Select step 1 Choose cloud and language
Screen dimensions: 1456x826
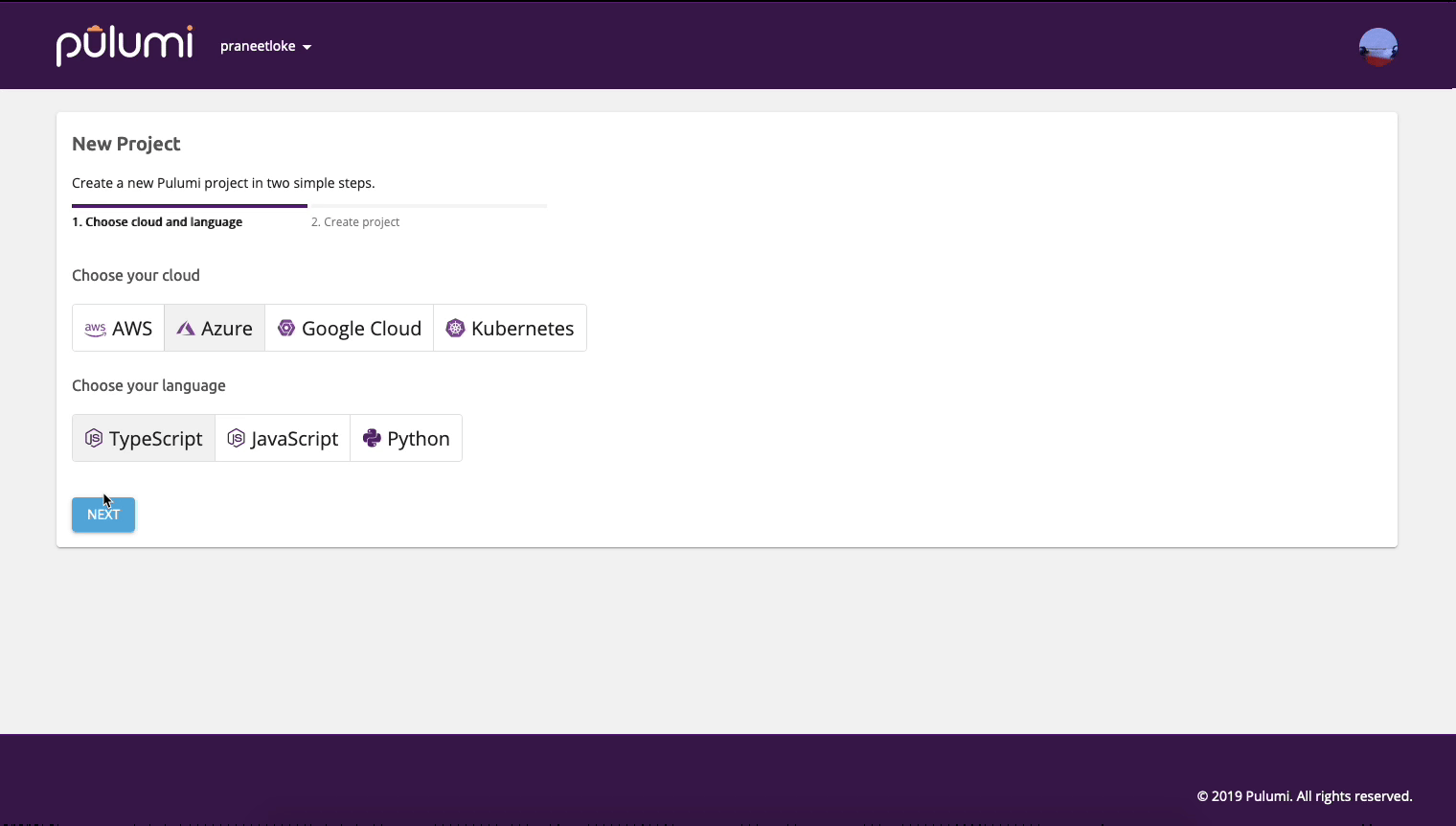[156, 221]
